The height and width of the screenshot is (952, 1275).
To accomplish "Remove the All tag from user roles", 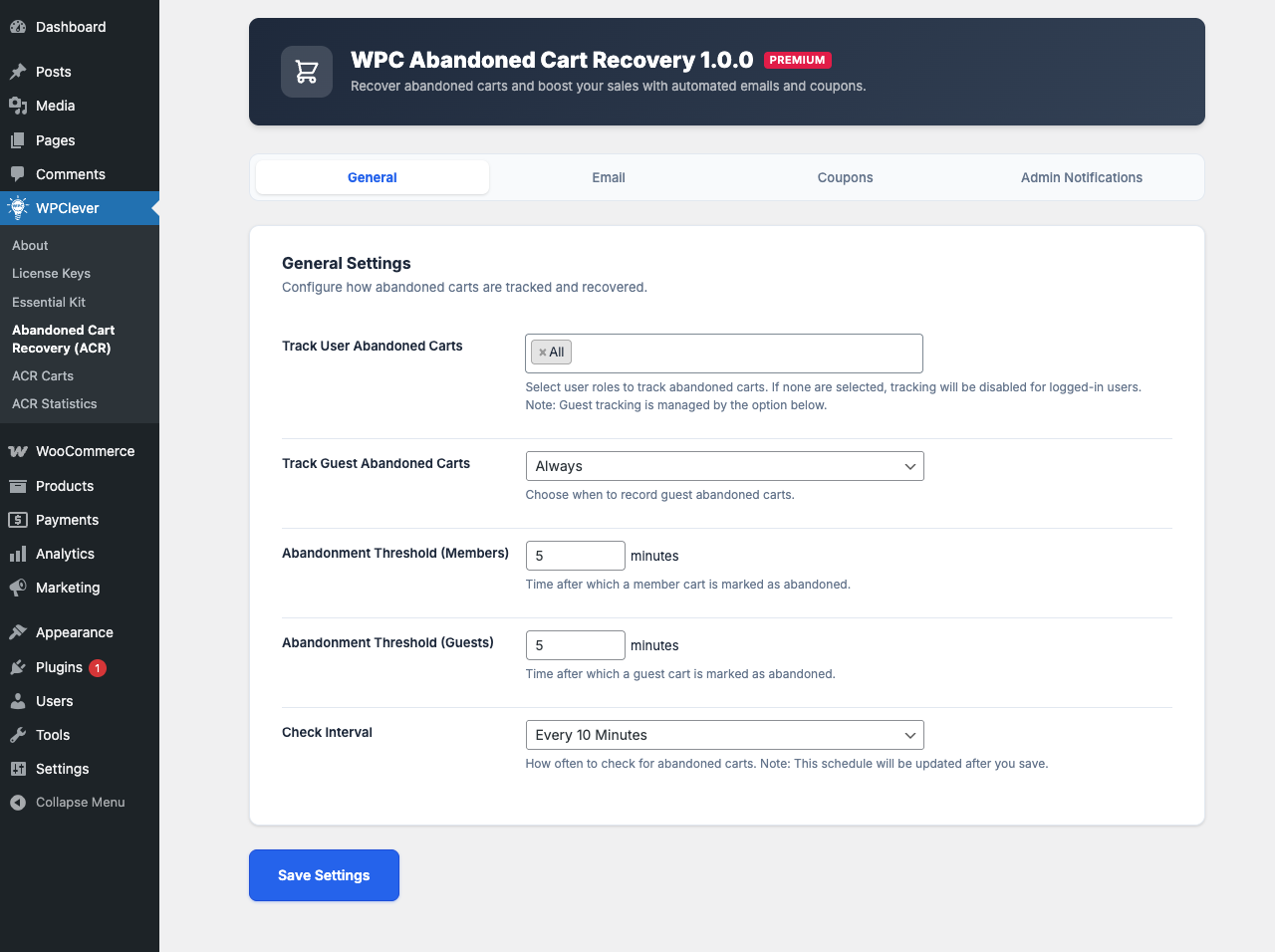I will 543,353.
